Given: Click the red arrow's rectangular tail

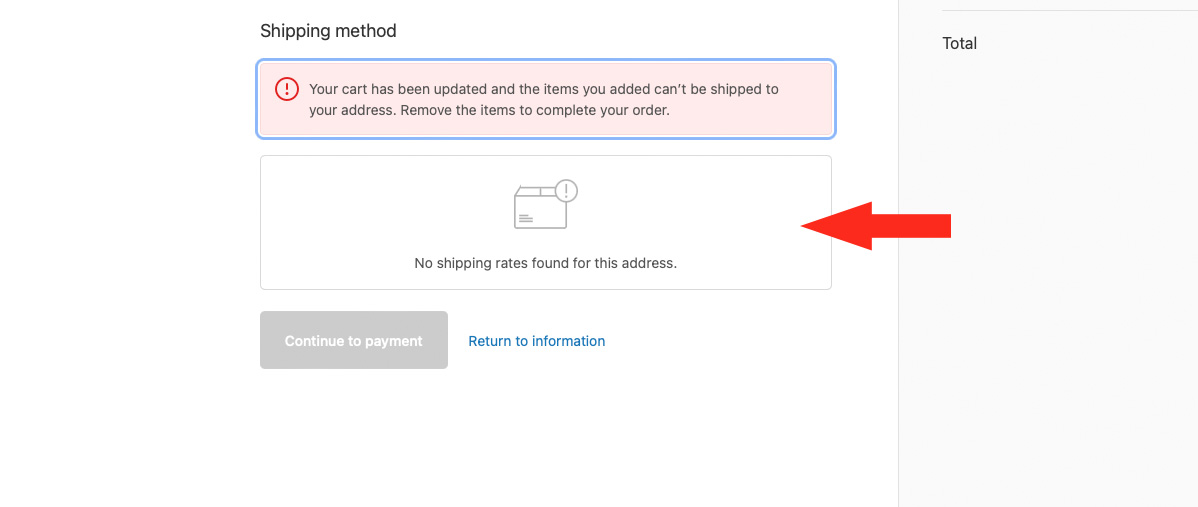Looking at the screenshot, I should (x=911, y=226).
